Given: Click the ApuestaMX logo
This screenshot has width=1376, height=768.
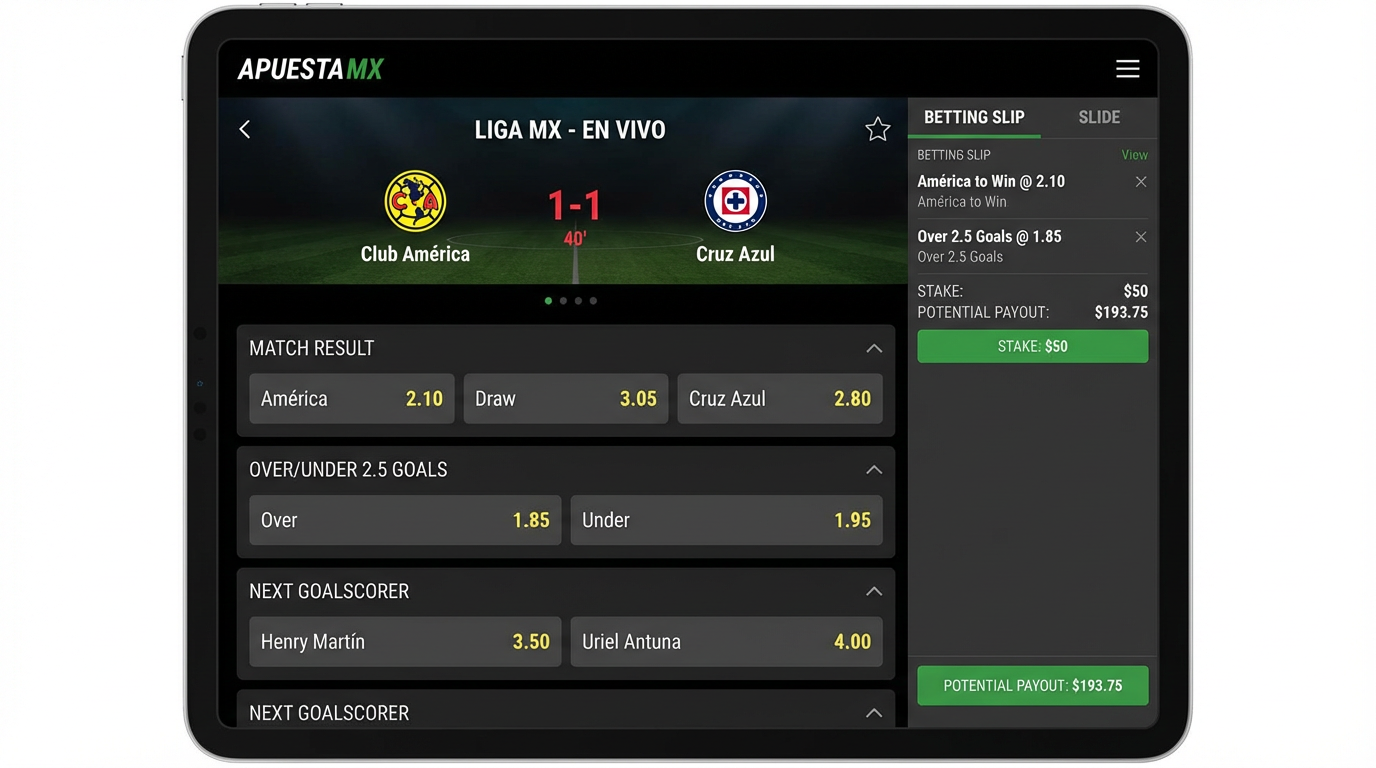Looking at the screenshot, I should tap(310, 67).
